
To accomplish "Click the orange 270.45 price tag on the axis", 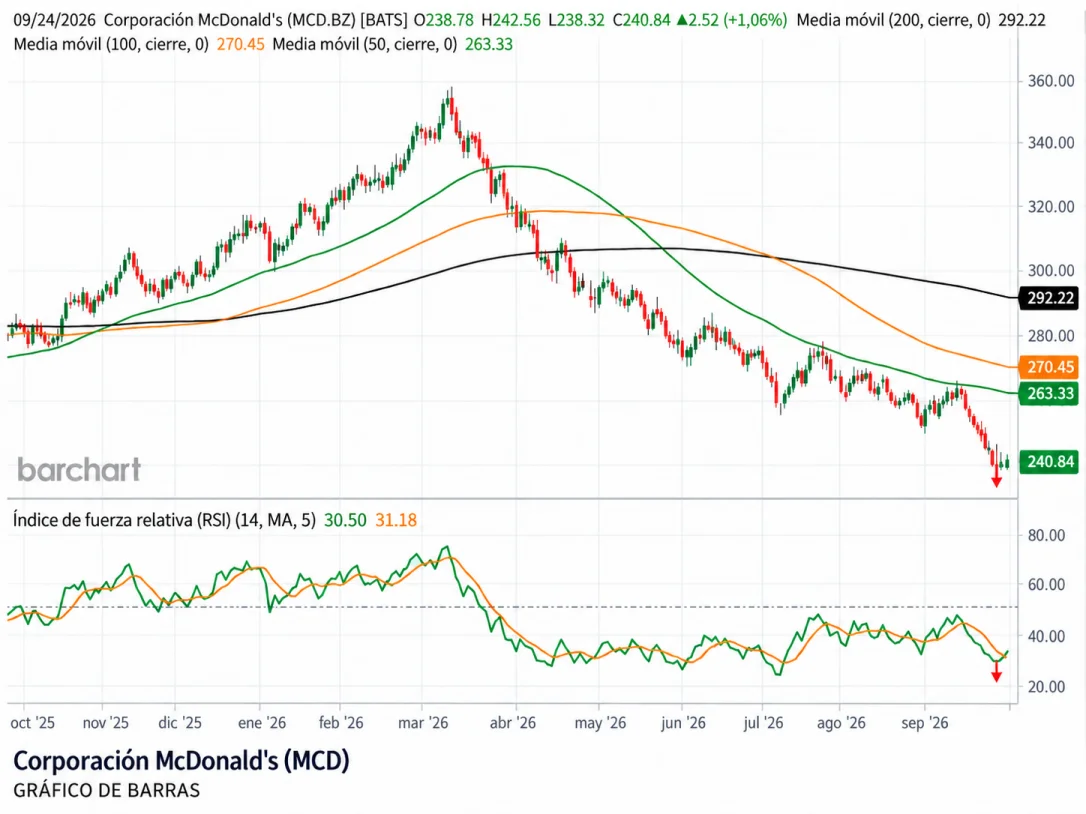I will pos(1050,367).
